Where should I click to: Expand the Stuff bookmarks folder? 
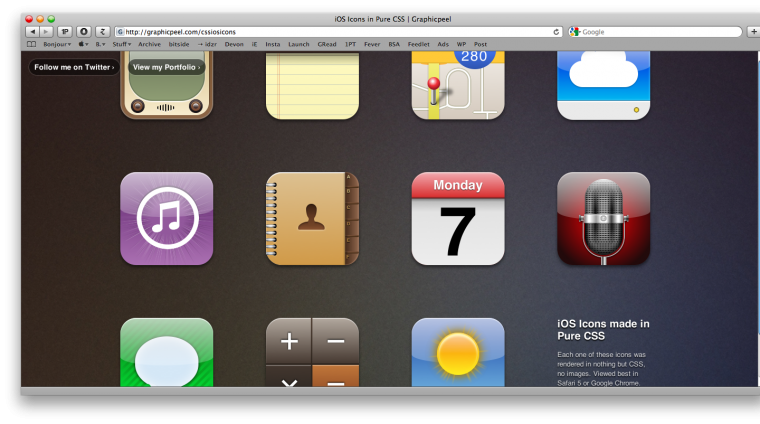point(121,44)
